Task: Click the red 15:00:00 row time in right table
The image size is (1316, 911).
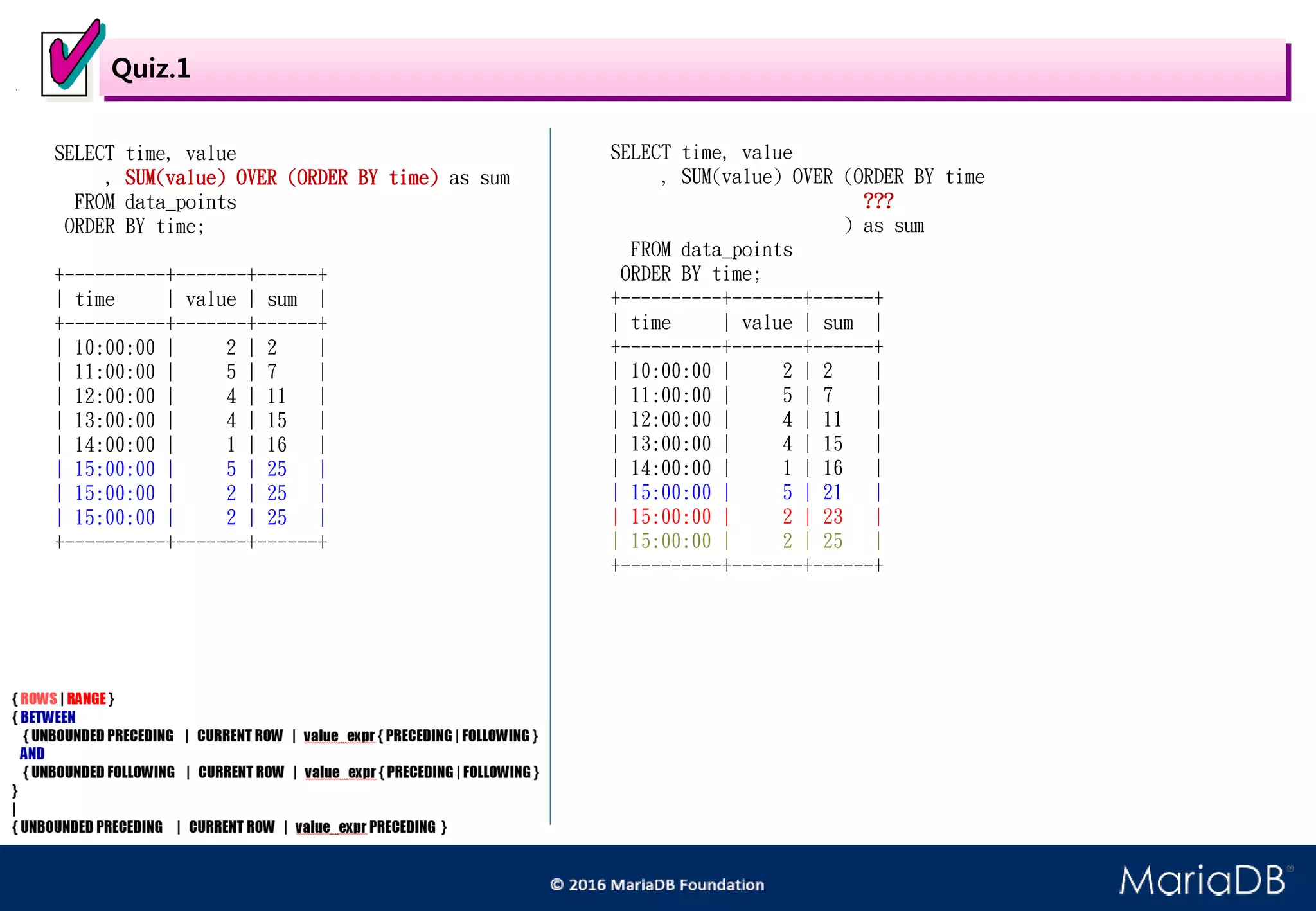Action: tap(671, 517)
